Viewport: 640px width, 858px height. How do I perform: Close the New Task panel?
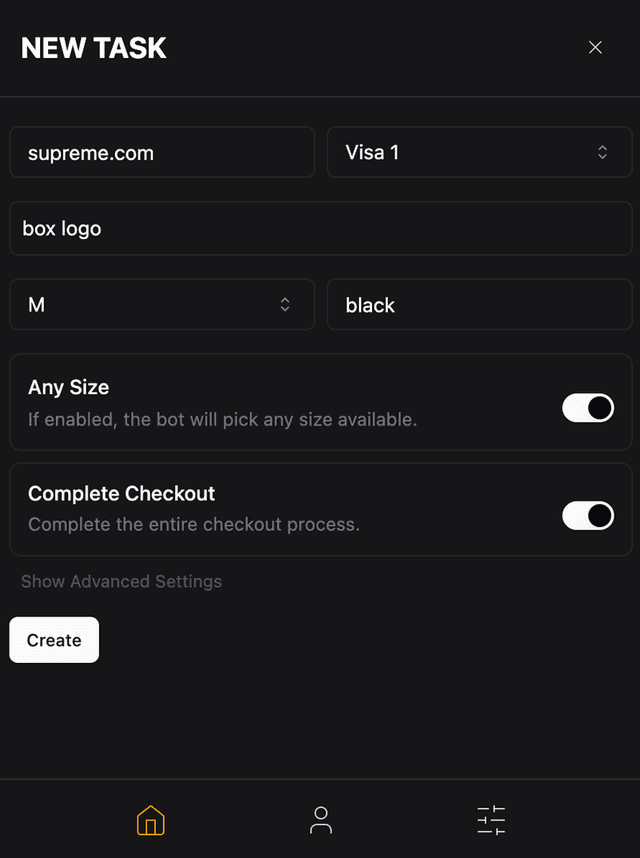pos(595,48)
